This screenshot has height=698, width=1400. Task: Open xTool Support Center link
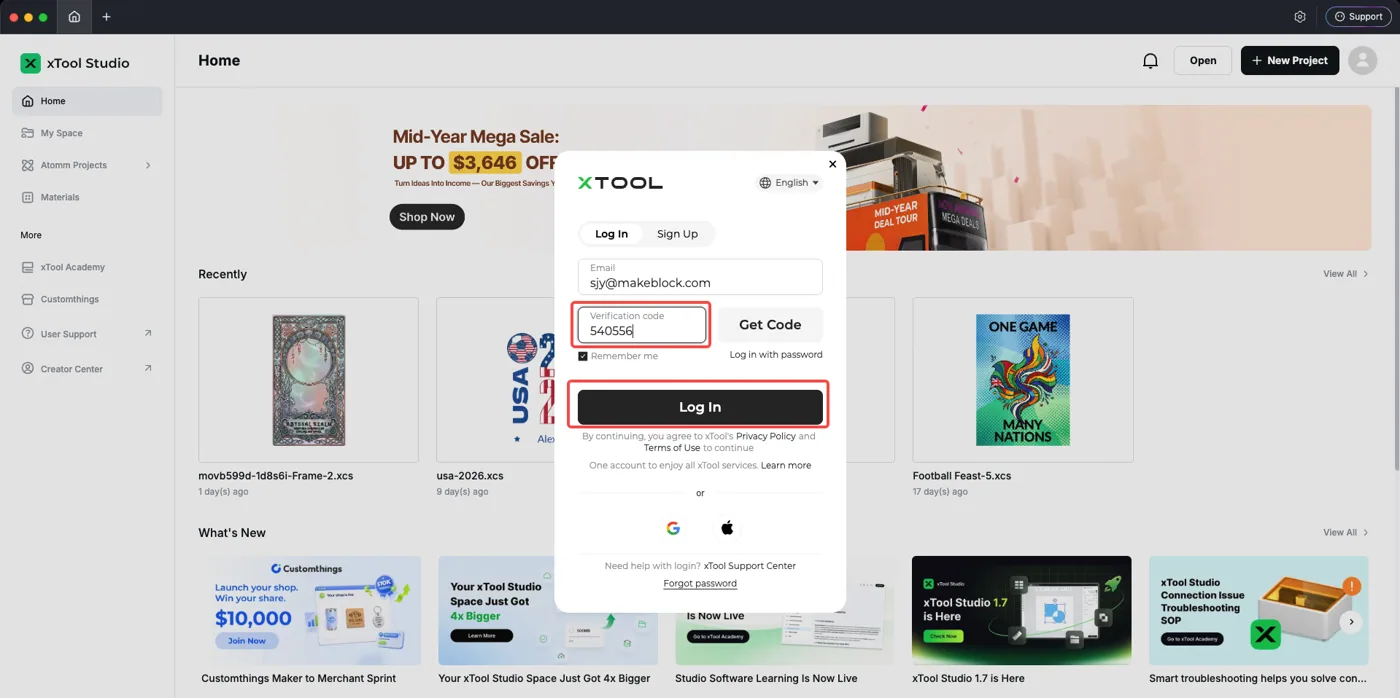[x=750, y=566]
